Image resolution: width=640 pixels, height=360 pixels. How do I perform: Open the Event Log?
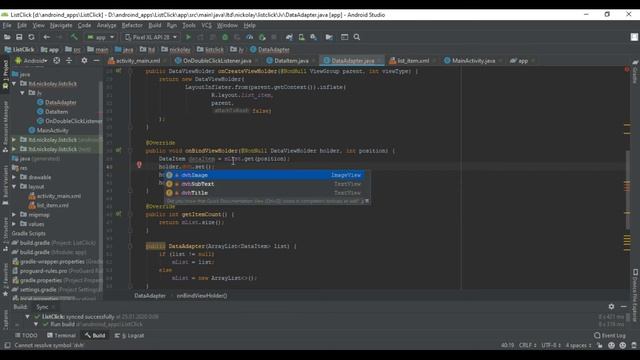click(x=610, y=336)
